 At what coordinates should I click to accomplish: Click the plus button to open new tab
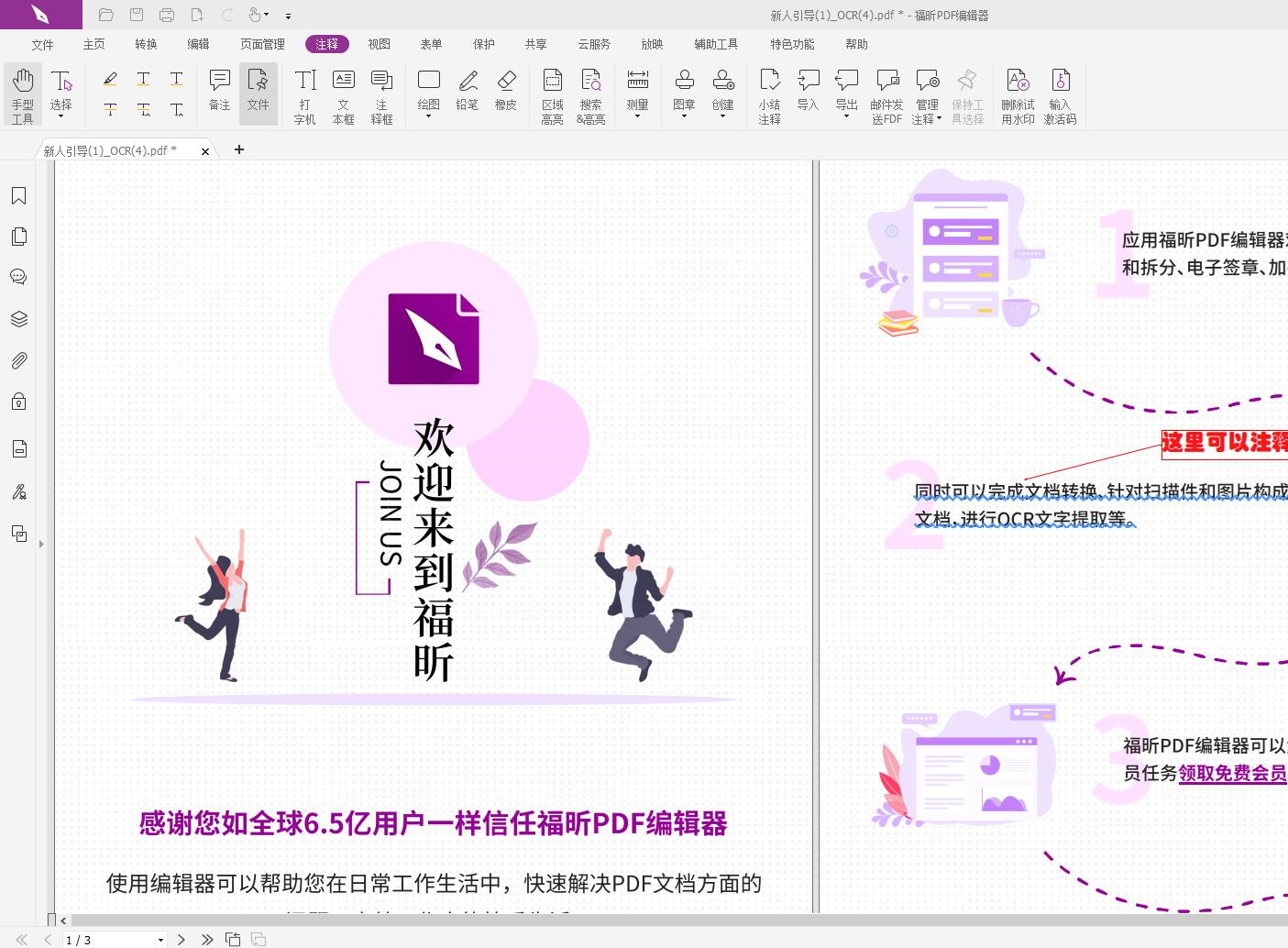click(x=239, y=149)
